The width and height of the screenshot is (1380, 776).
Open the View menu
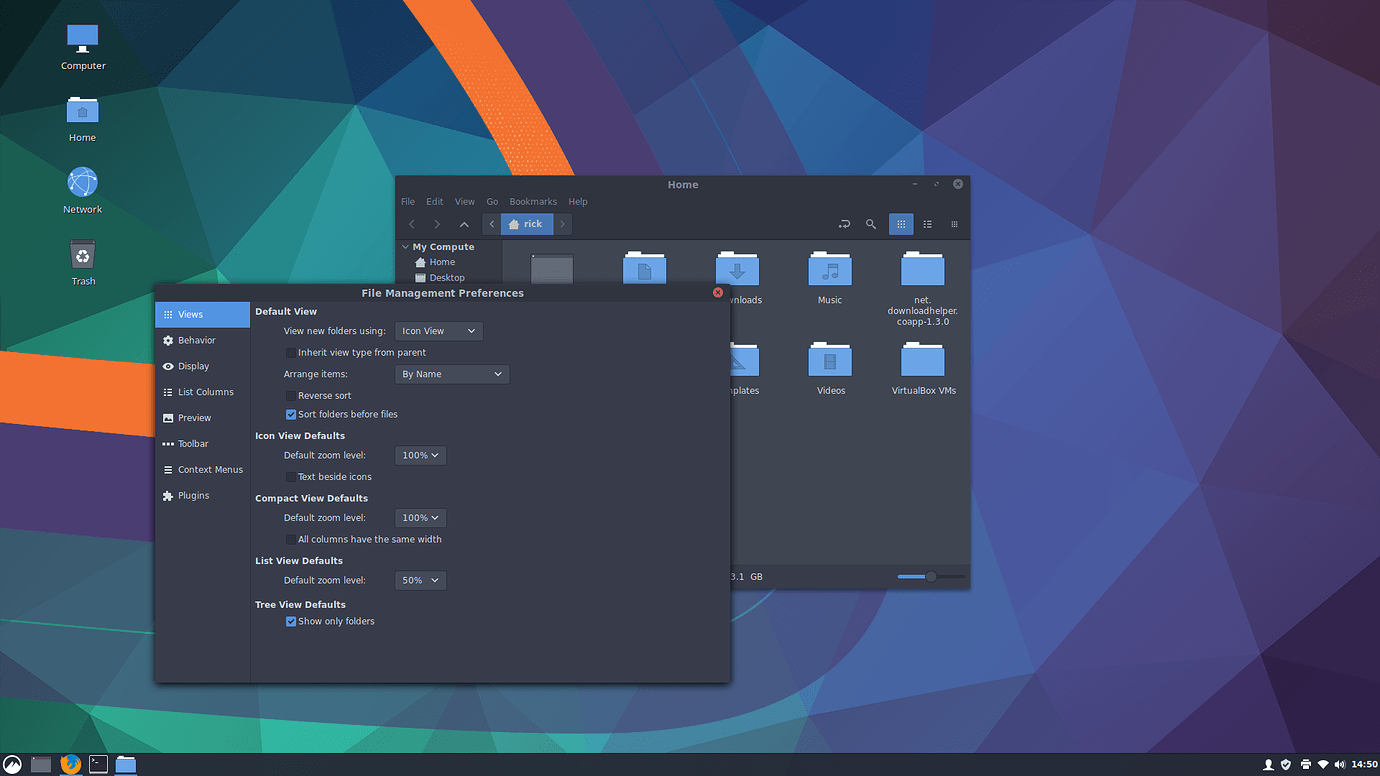coord(465,202)
